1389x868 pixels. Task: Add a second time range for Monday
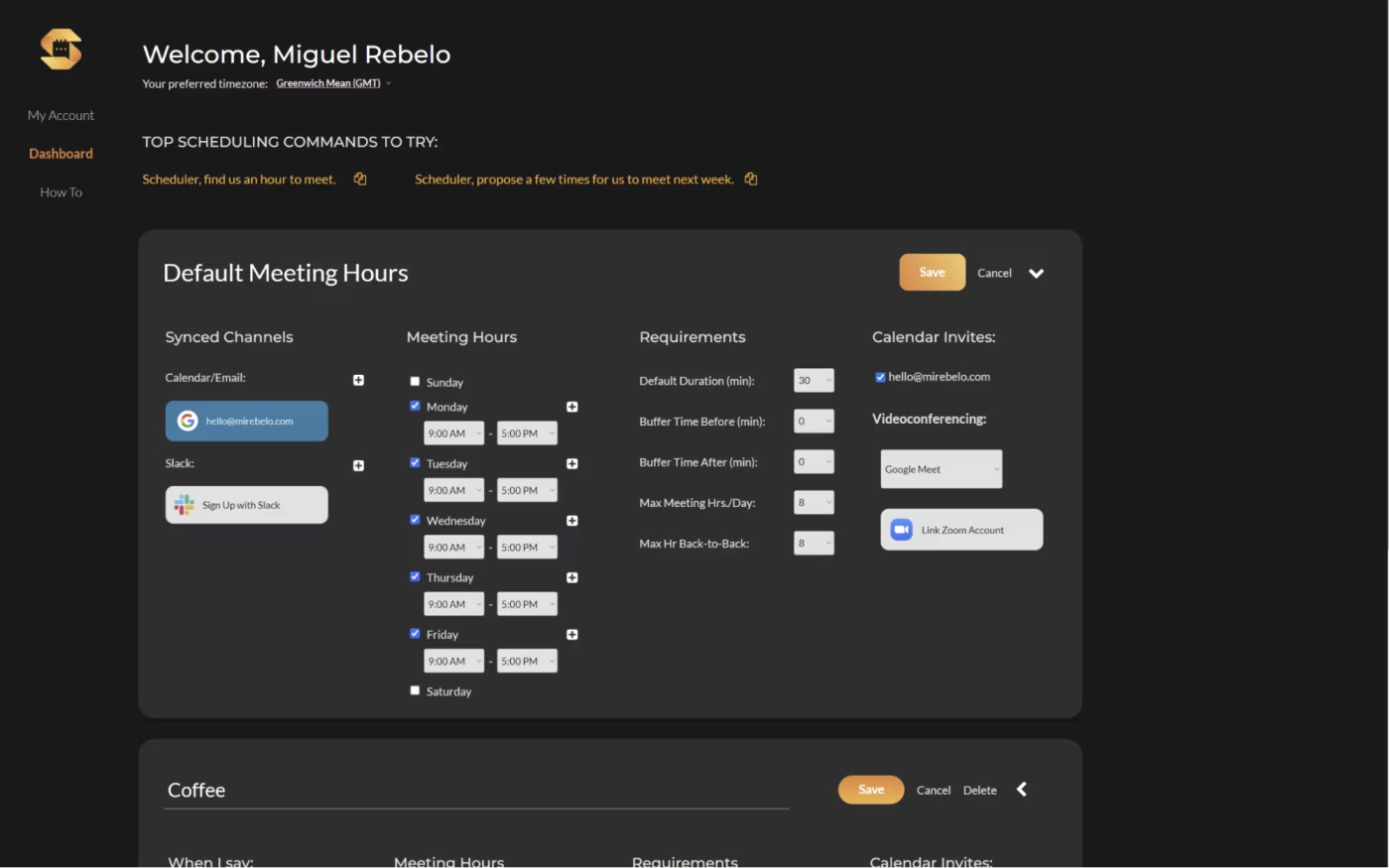pyautogui.click(x=571, y=406)
